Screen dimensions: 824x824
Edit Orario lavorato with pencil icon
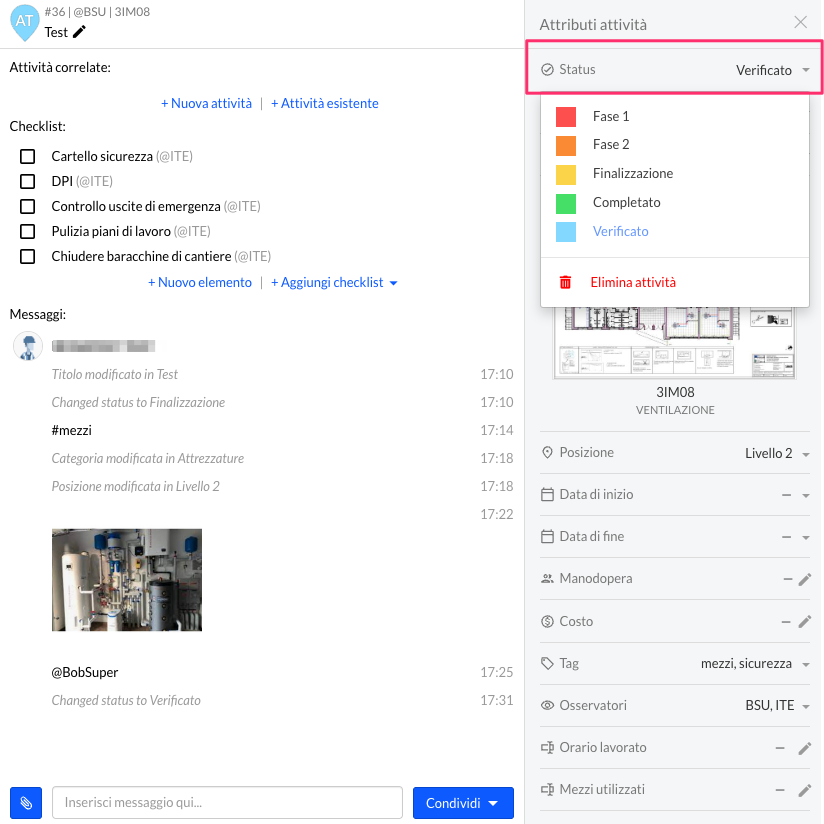pos(804,748)
